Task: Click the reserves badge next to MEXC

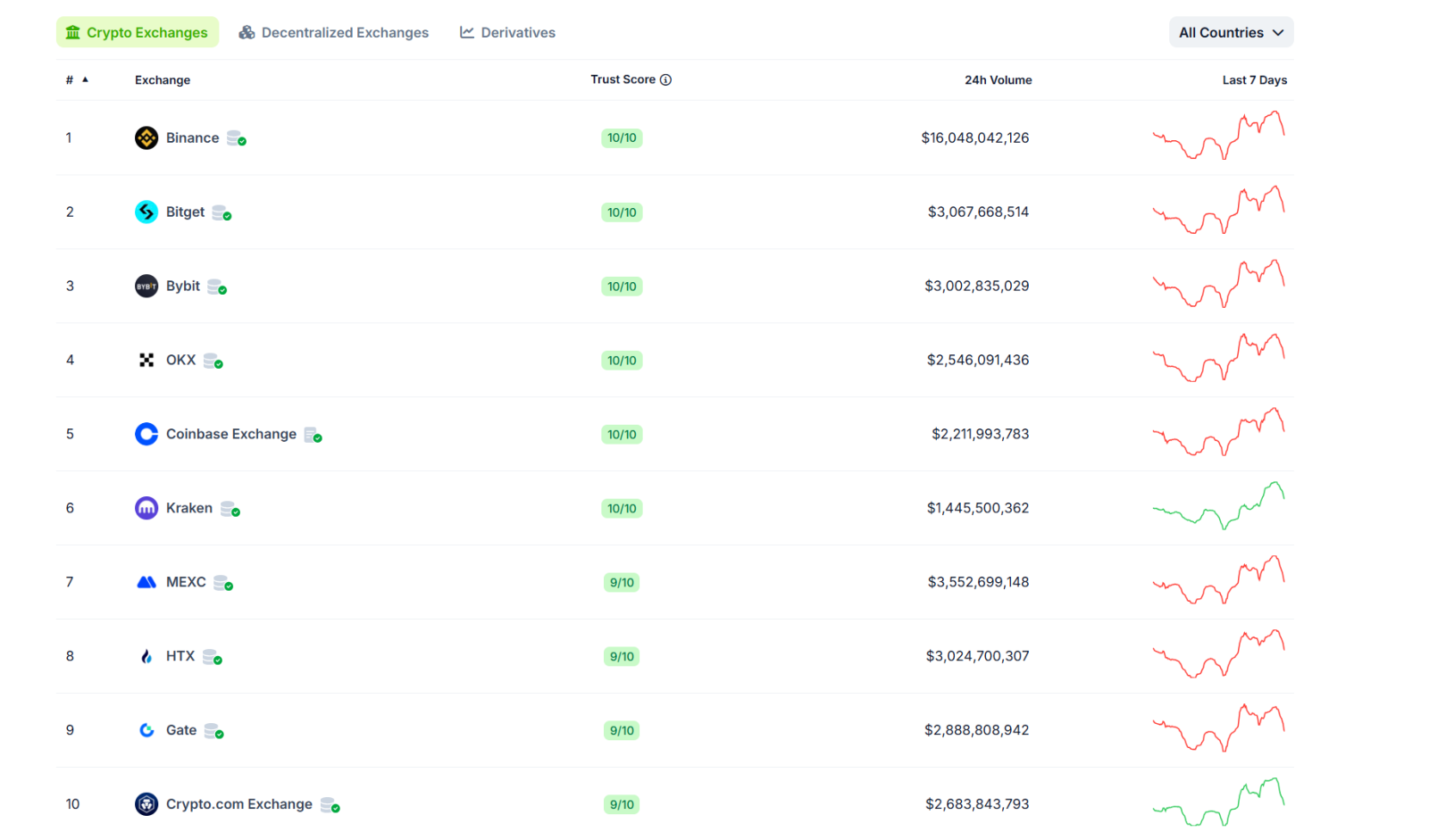Action: 224,583
